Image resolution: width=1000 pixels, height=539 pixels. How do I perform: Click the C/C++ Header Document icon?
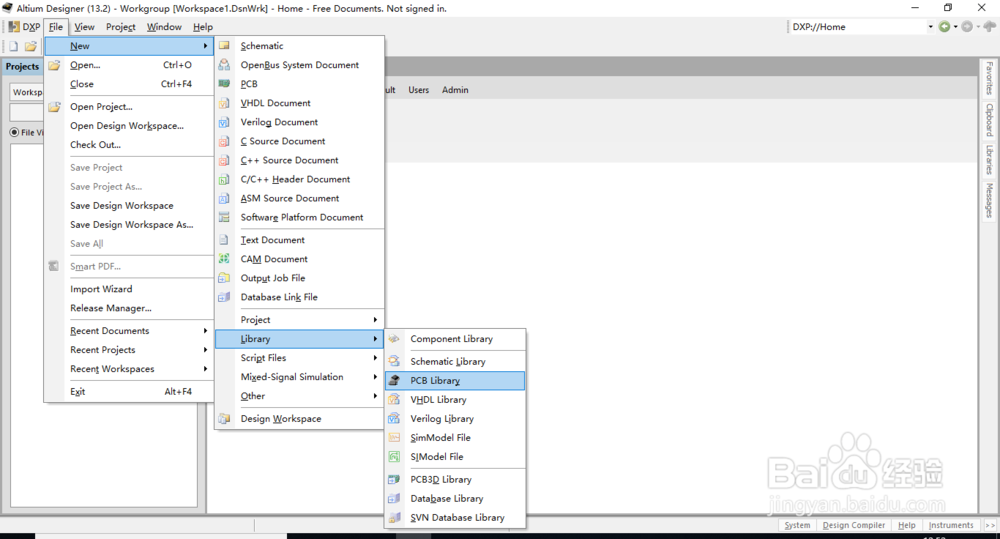(x=224, y=179)
